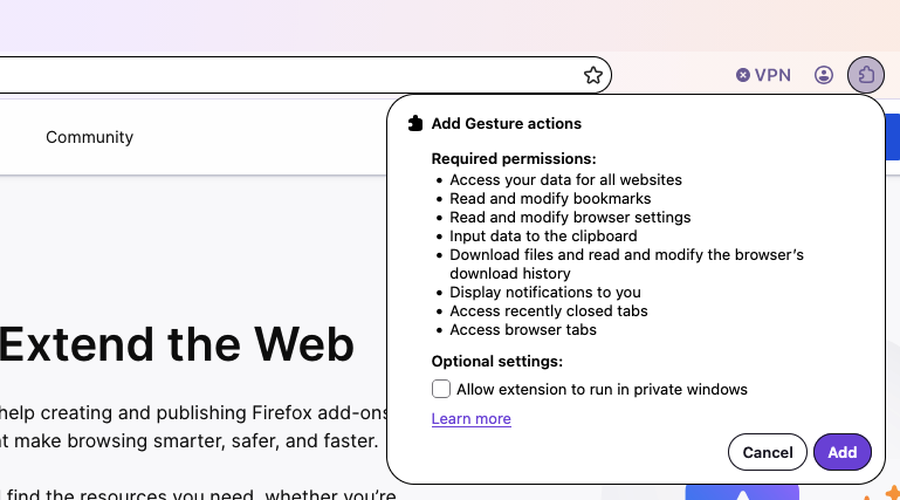The height and width of the screenshot is (500, 900).
Task: Bookmark this page with the star icon
Action: (593, 75)
